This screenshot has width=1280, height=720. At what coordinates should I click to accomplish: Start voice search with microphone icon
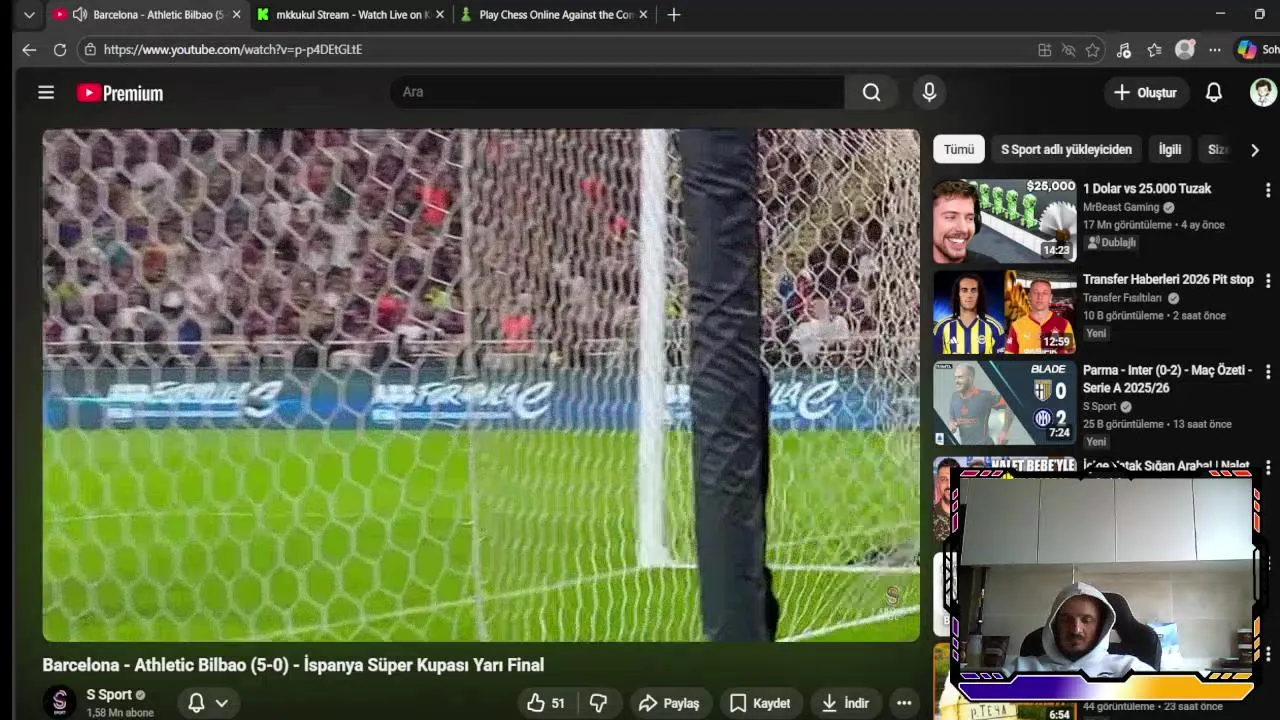(929, 92)
